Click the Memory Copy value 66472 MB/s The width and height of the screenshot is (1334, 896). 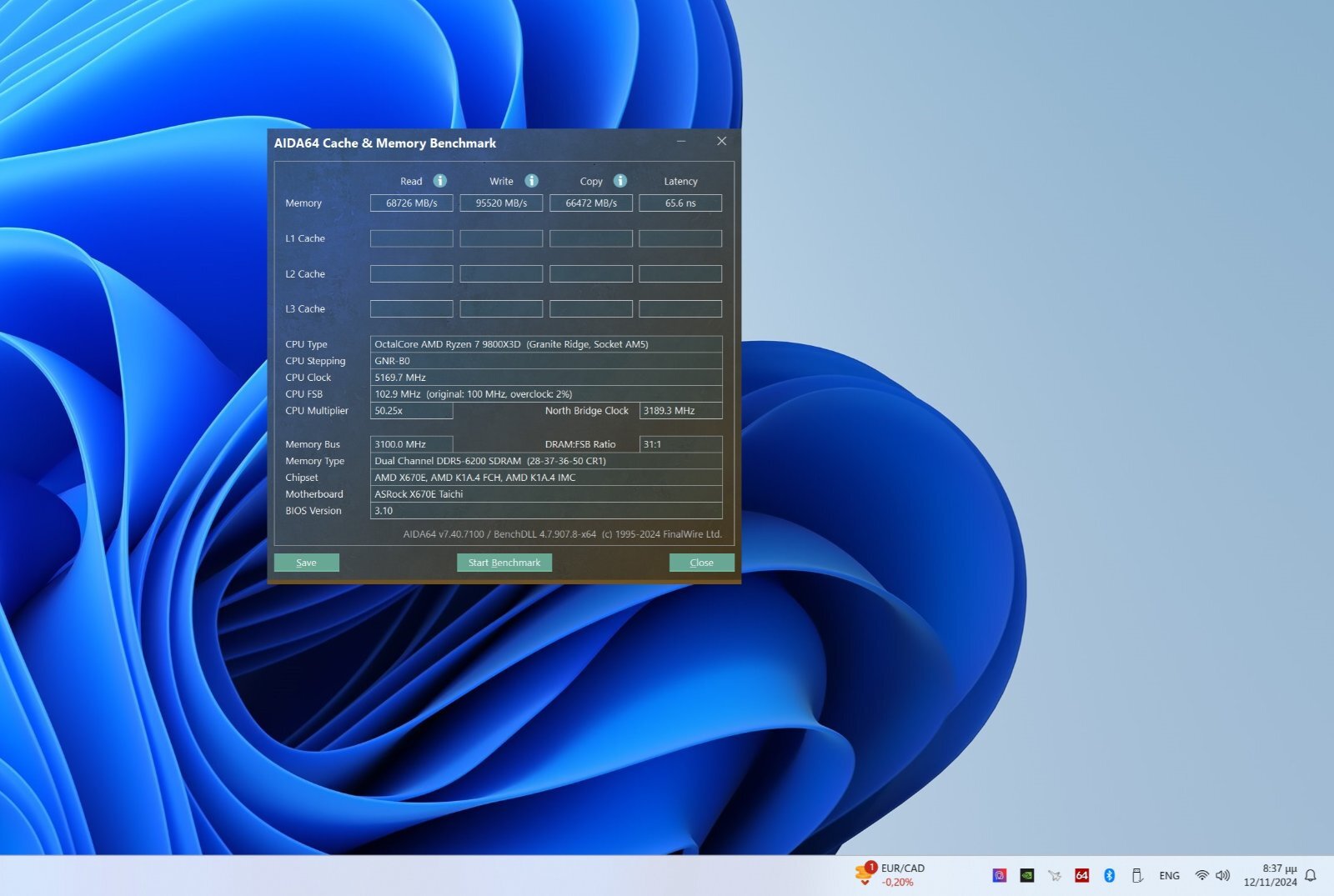tap(591, 203)
